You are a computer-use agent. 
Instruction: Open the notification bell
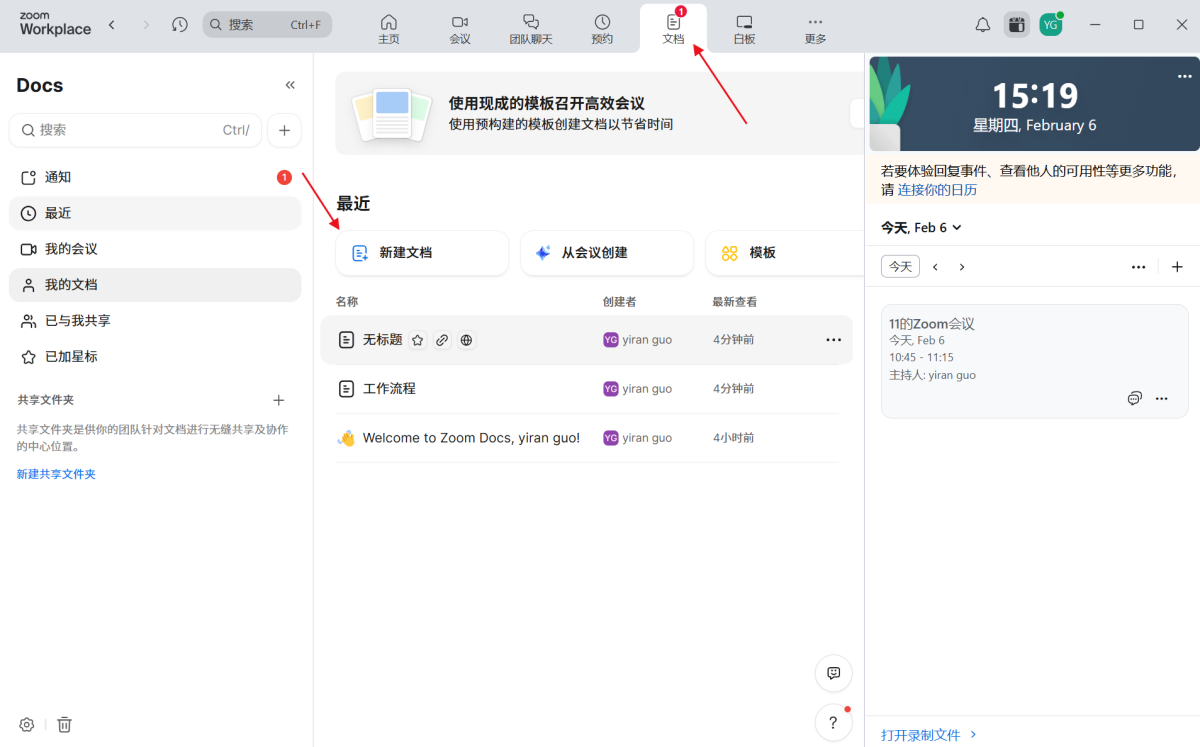(982, 24)
